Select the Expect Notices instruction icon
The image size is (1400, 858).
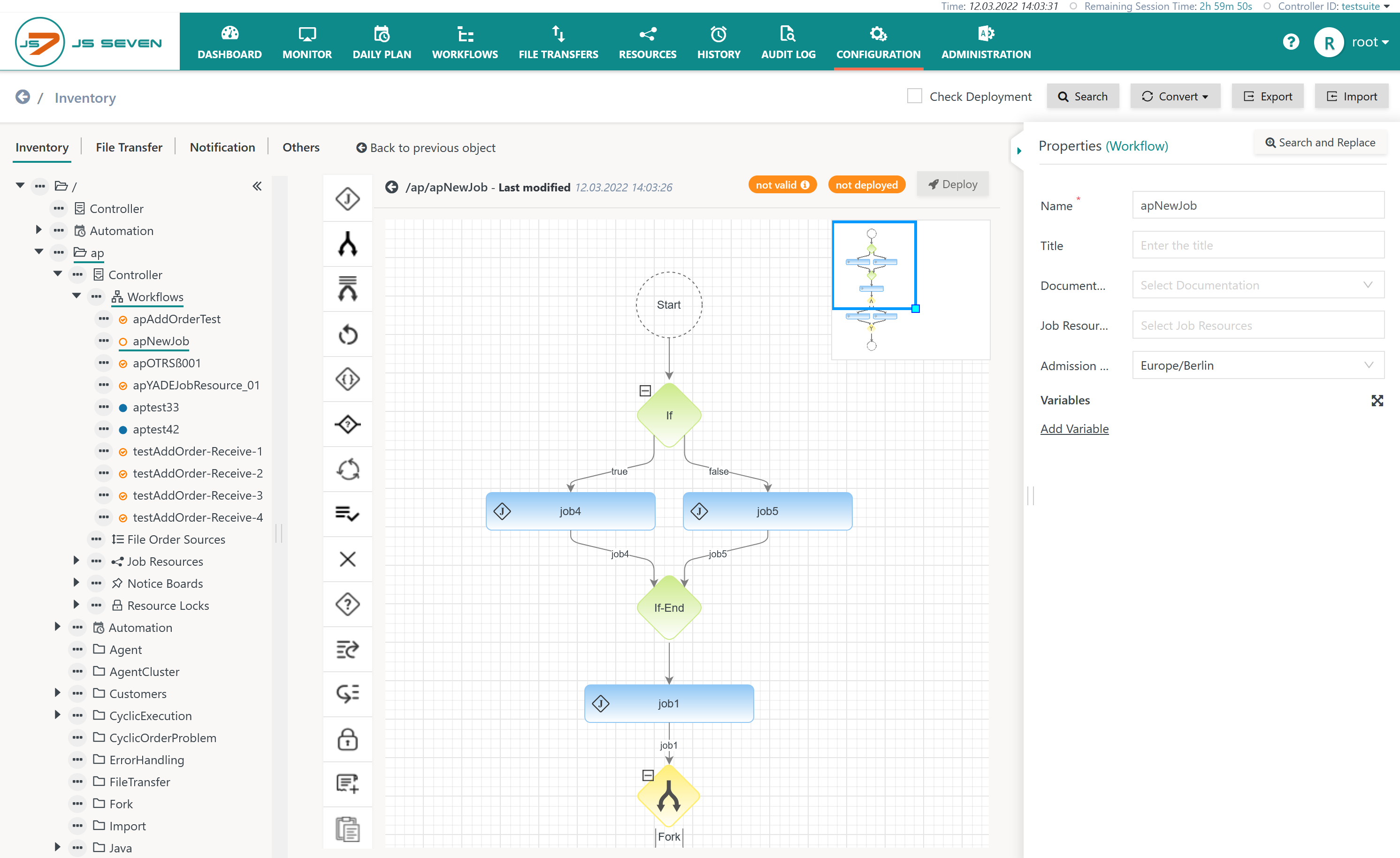click(347, 694)
